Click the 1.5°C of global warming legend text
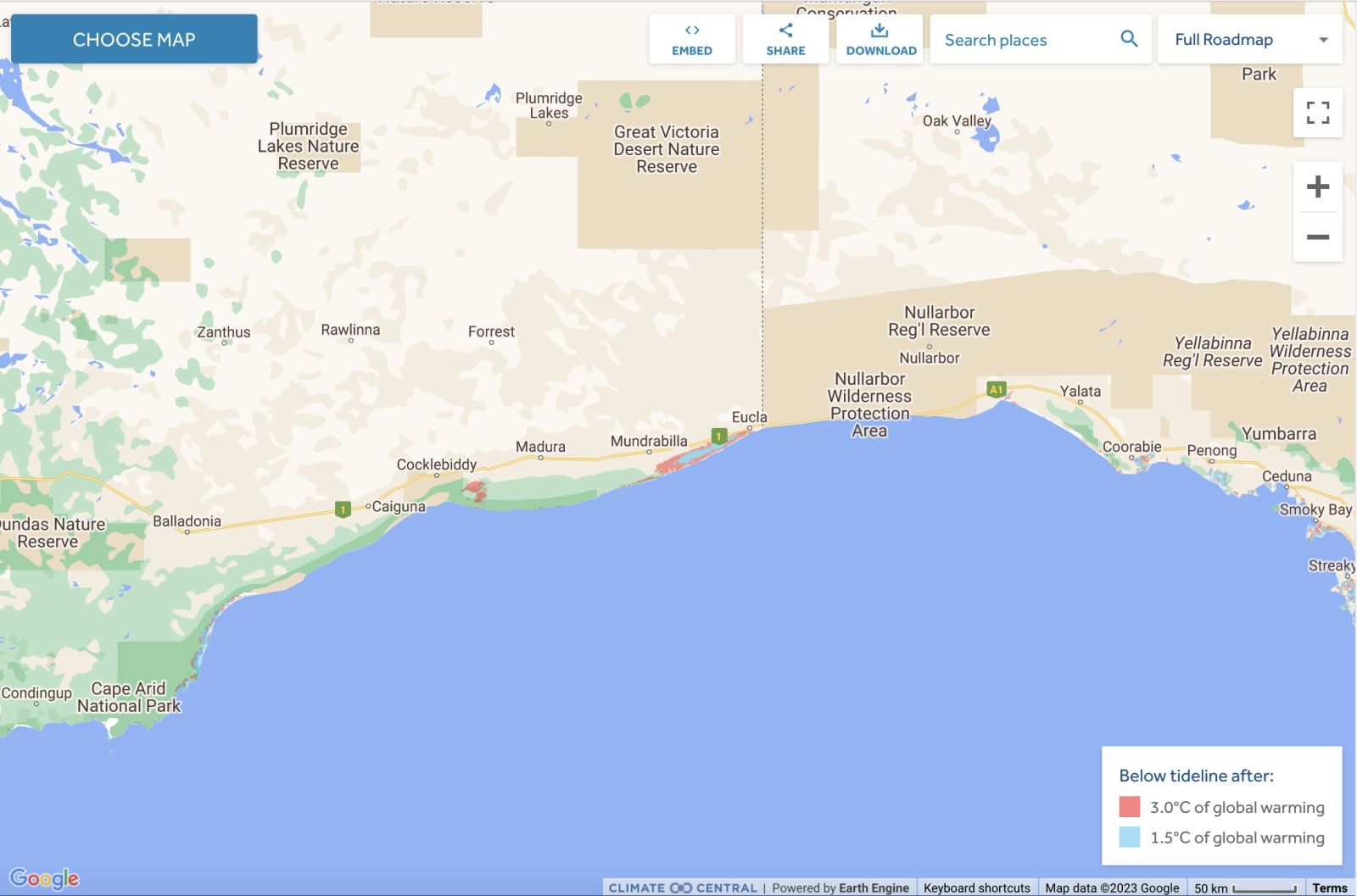The height and width of the screenshot is (896, 1357). [x=1237, y=838]
